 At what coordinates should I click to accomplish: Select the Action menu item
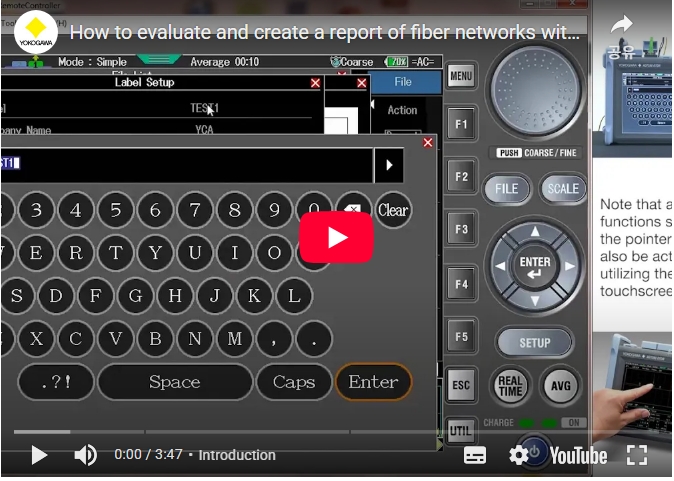point(402,110)
